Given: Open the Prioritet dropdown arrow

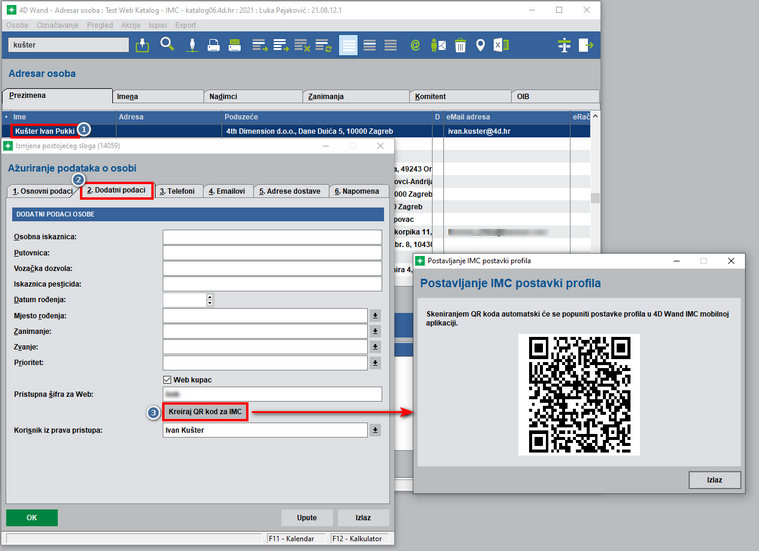Looking at the screenshot, I should pyautogui.click(x=375, y=363).
